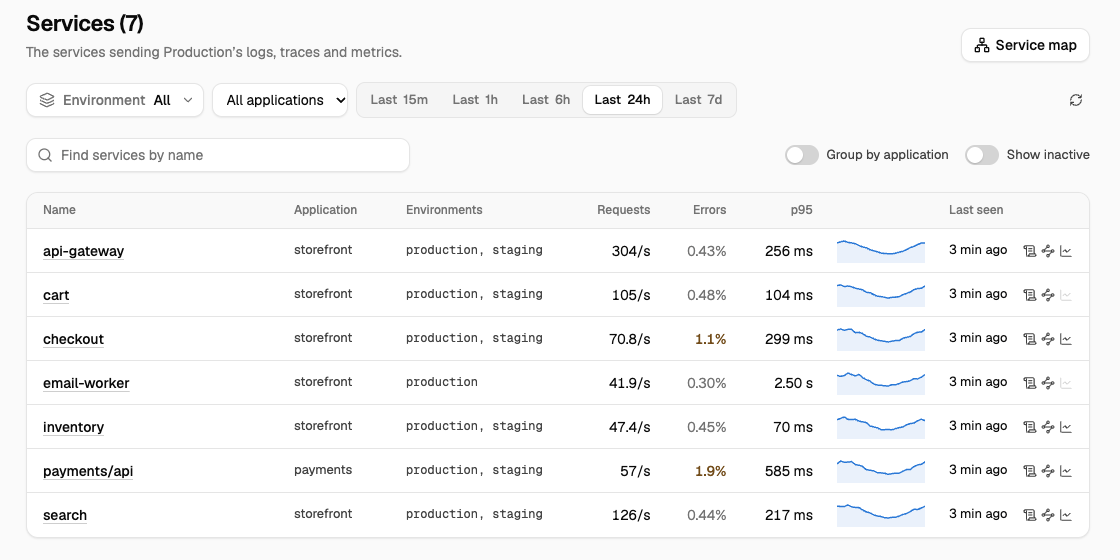
Task: Open the email-worker service link
Action: (86, 384)
